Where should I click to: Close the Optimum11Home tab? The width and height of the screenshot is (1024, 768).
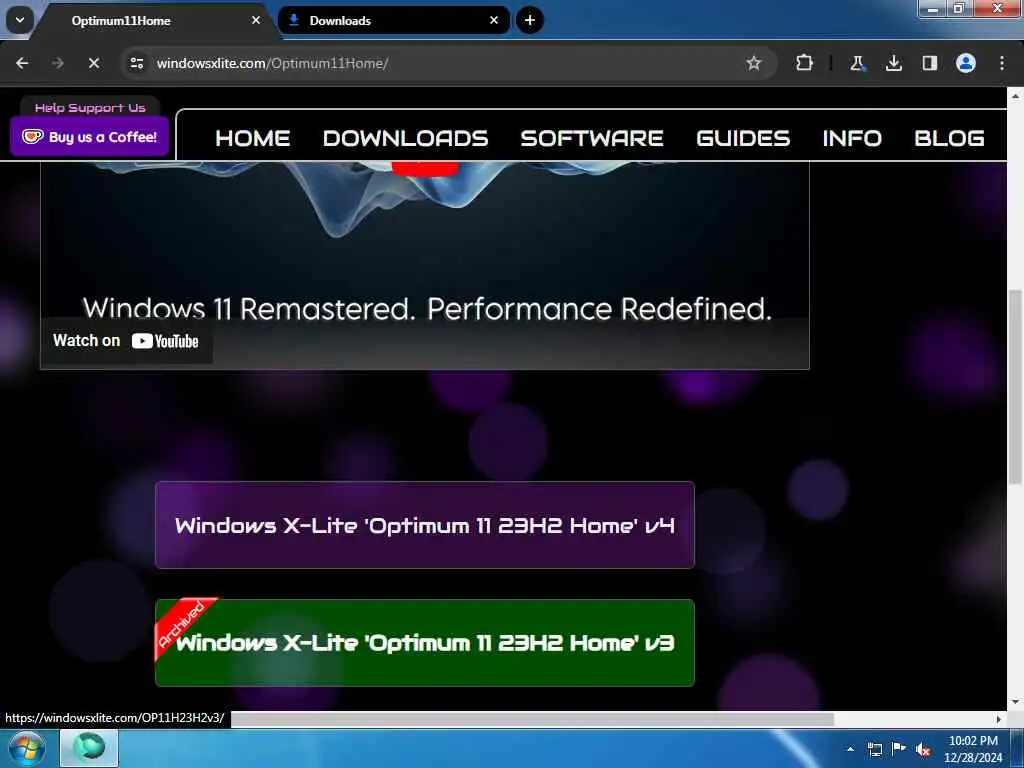point(256,20)
